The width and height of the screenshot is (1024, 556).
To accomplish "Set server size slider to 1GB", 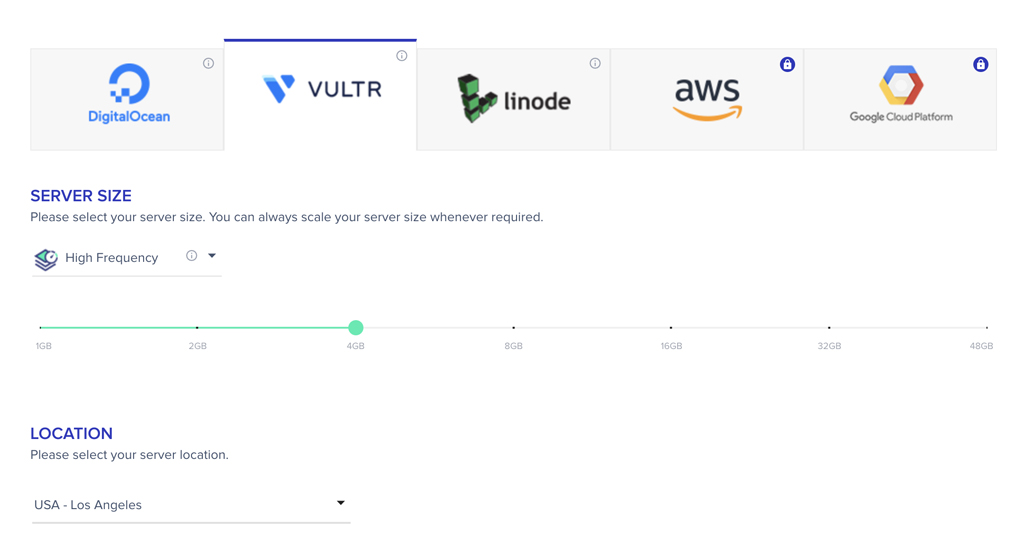I will (x=40, y=327).
